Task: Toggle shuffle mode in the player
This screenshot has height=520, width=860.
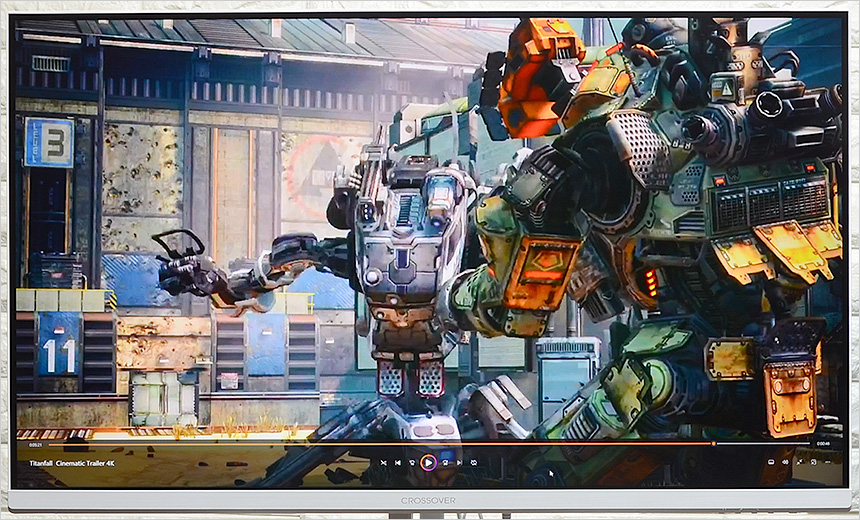Action: point(382,462)
